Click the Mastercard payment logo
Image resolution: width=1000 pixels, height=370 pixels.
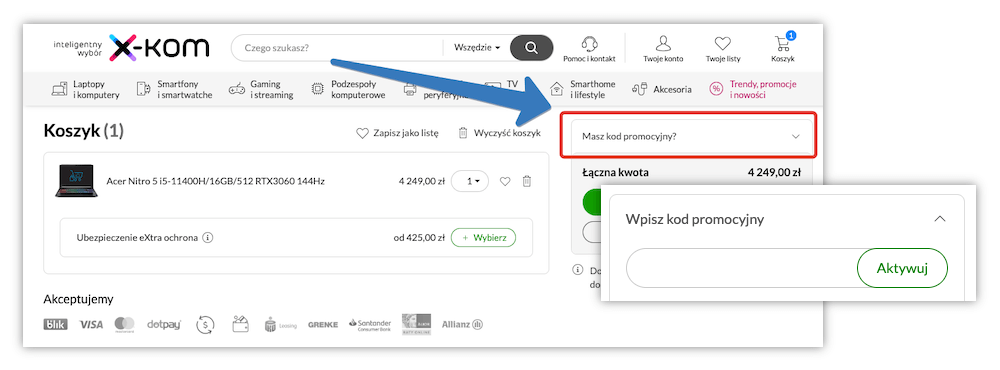point(124,324)
